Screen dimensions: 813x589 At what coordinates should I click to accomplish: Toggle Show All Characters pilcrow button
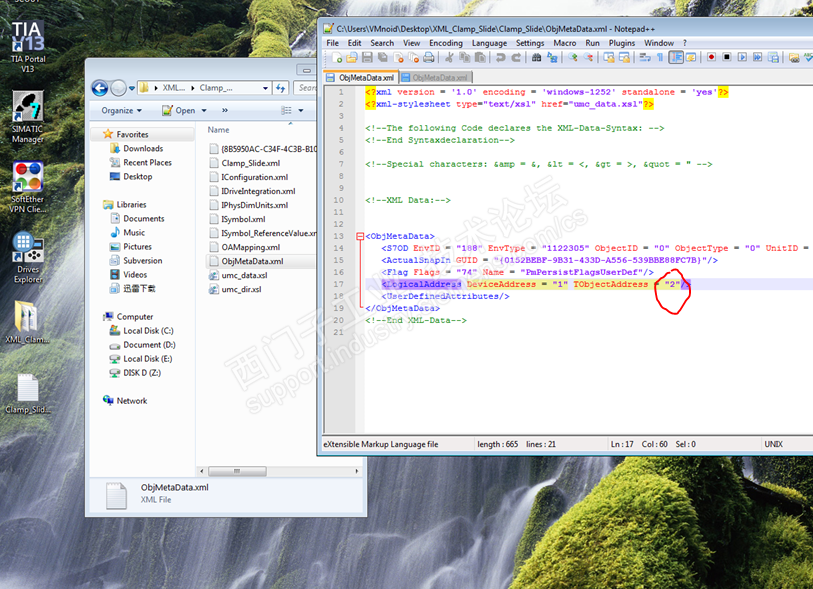(x=661, y=58)
